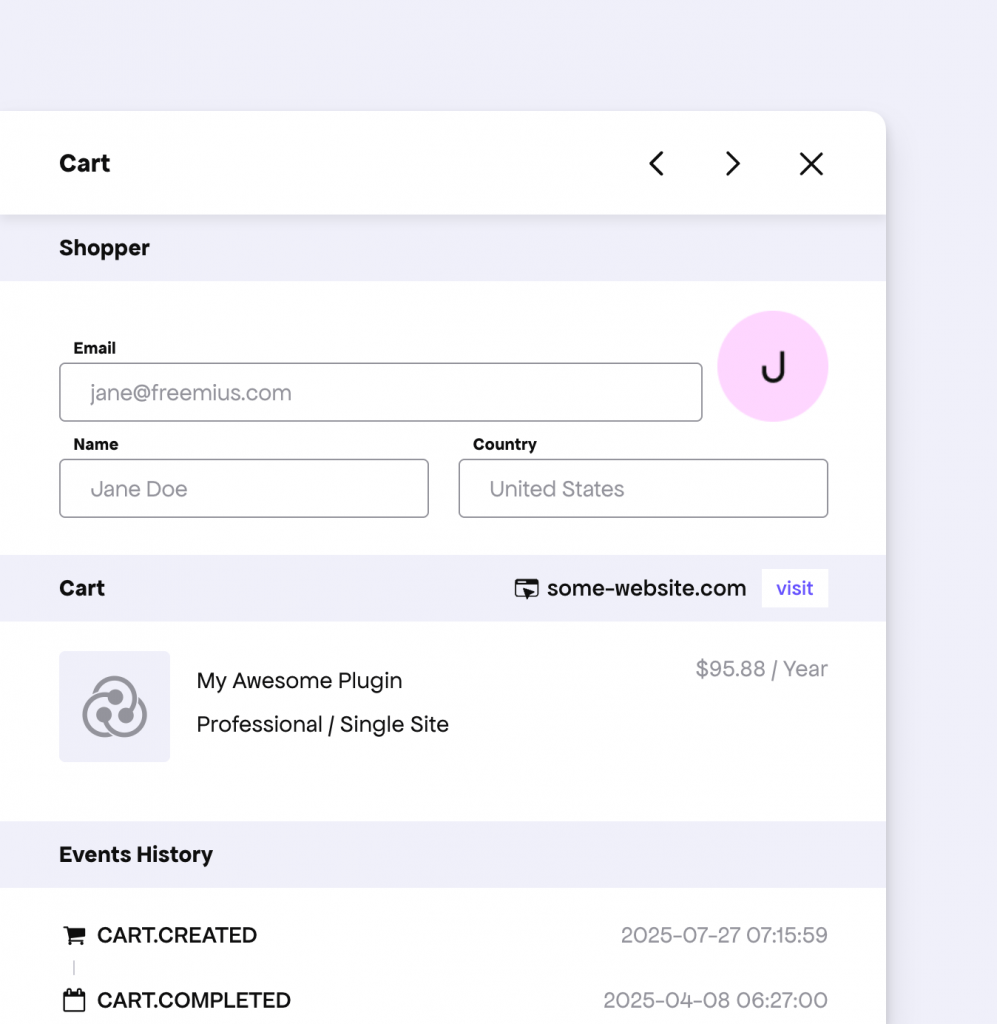997x1024 pixels.
Task: Click the Email input field
Action: point(380,392)
